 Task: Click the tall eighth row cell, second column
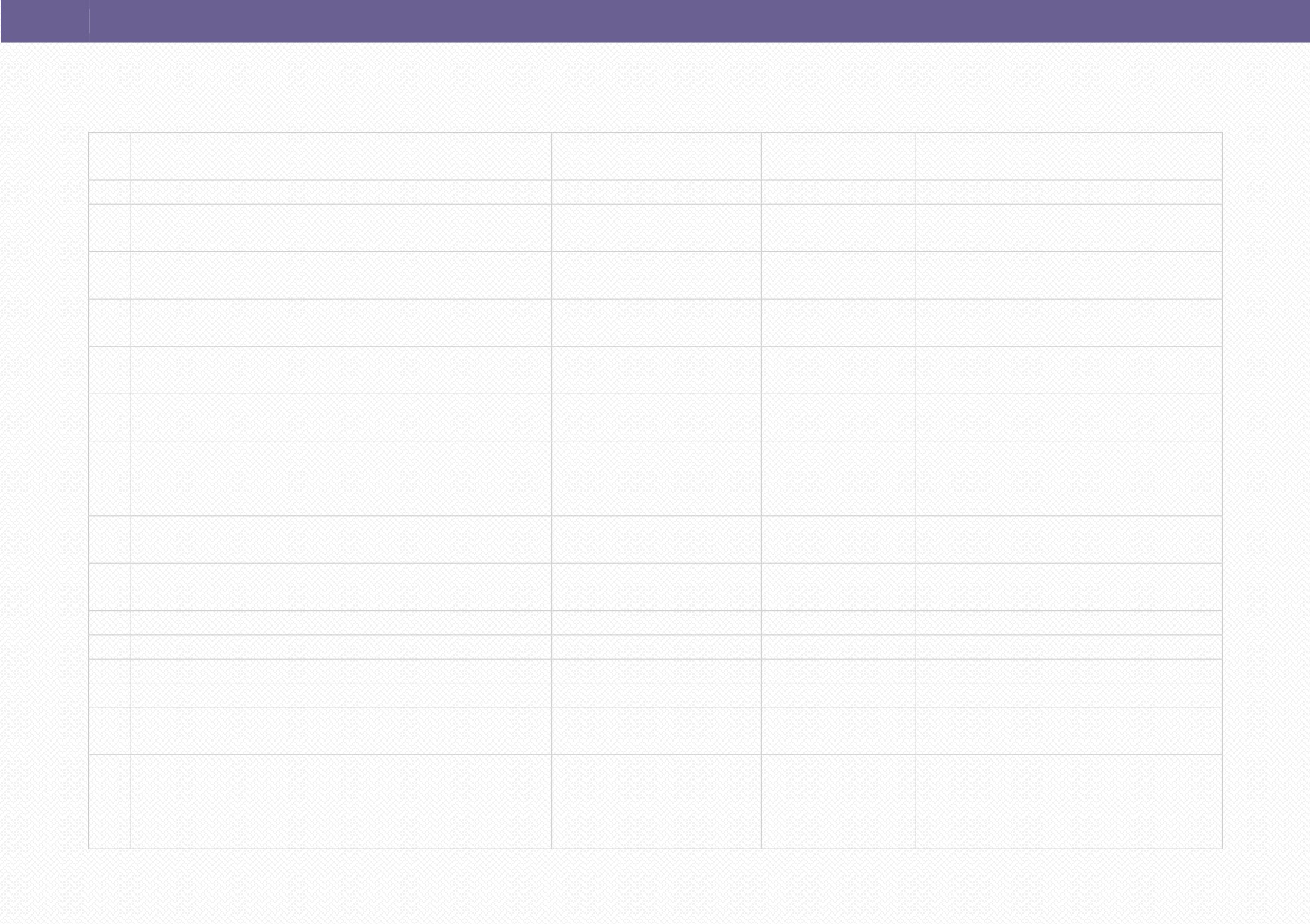pyautogui.click(x=341, y=479)
